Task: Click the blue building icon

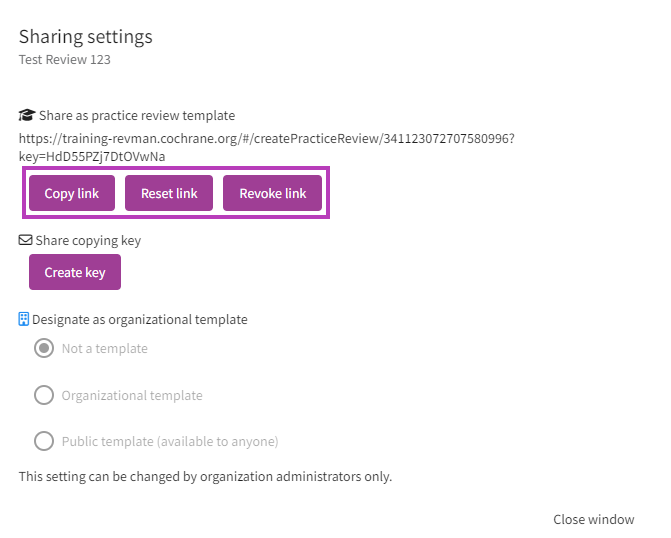Action: coord(25,320)
